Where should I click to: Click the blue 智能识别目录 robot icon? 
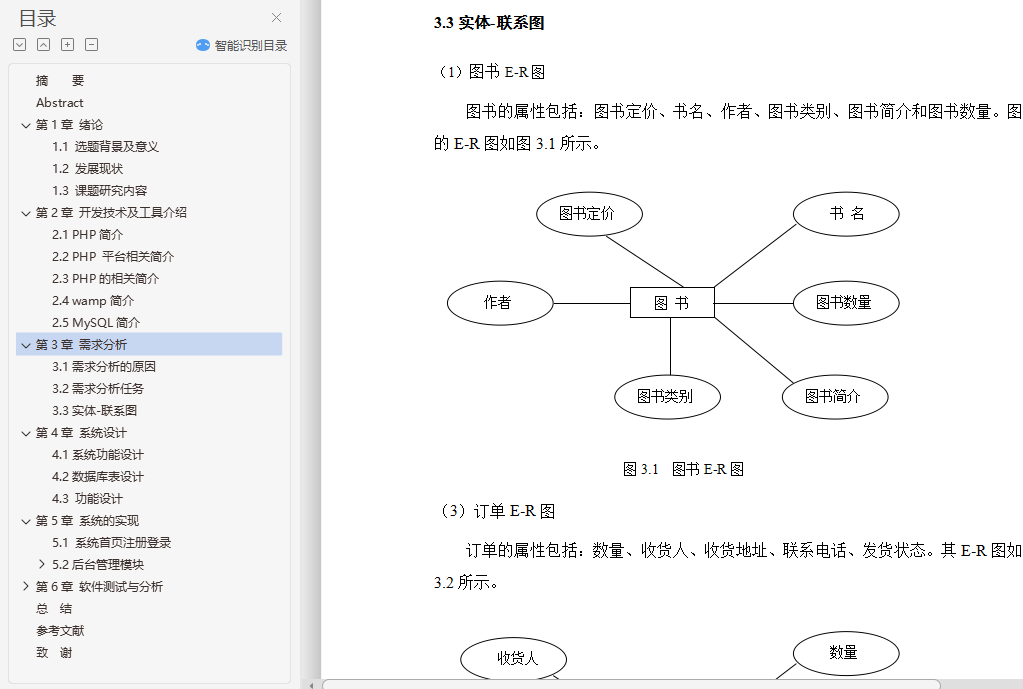pos(203,45)
